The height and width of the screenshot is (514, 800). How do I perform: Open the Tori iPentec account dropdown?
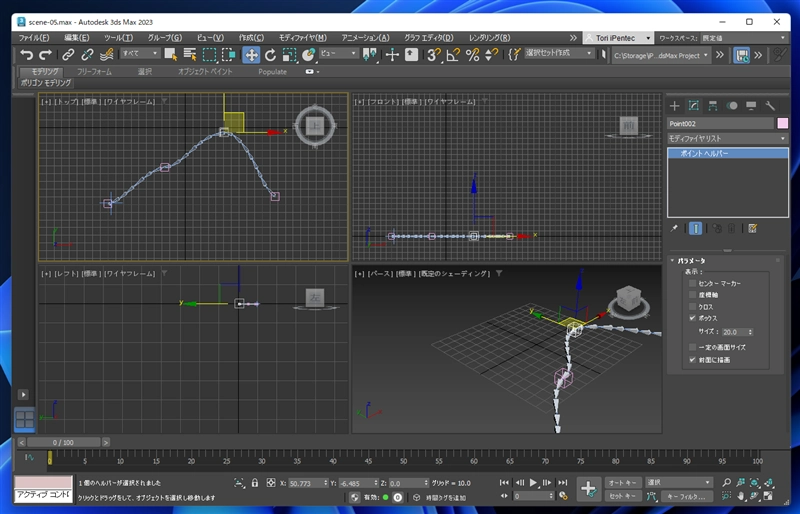(618, 38)
